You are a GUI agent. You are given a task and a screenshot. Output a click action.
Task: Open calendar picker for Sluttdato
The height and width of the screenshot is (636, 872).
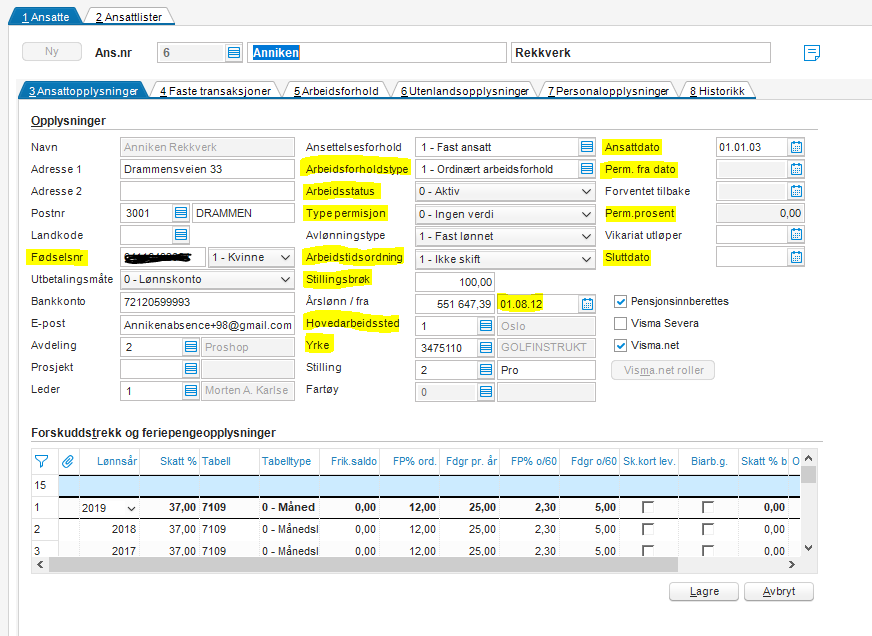click(797, 257)
